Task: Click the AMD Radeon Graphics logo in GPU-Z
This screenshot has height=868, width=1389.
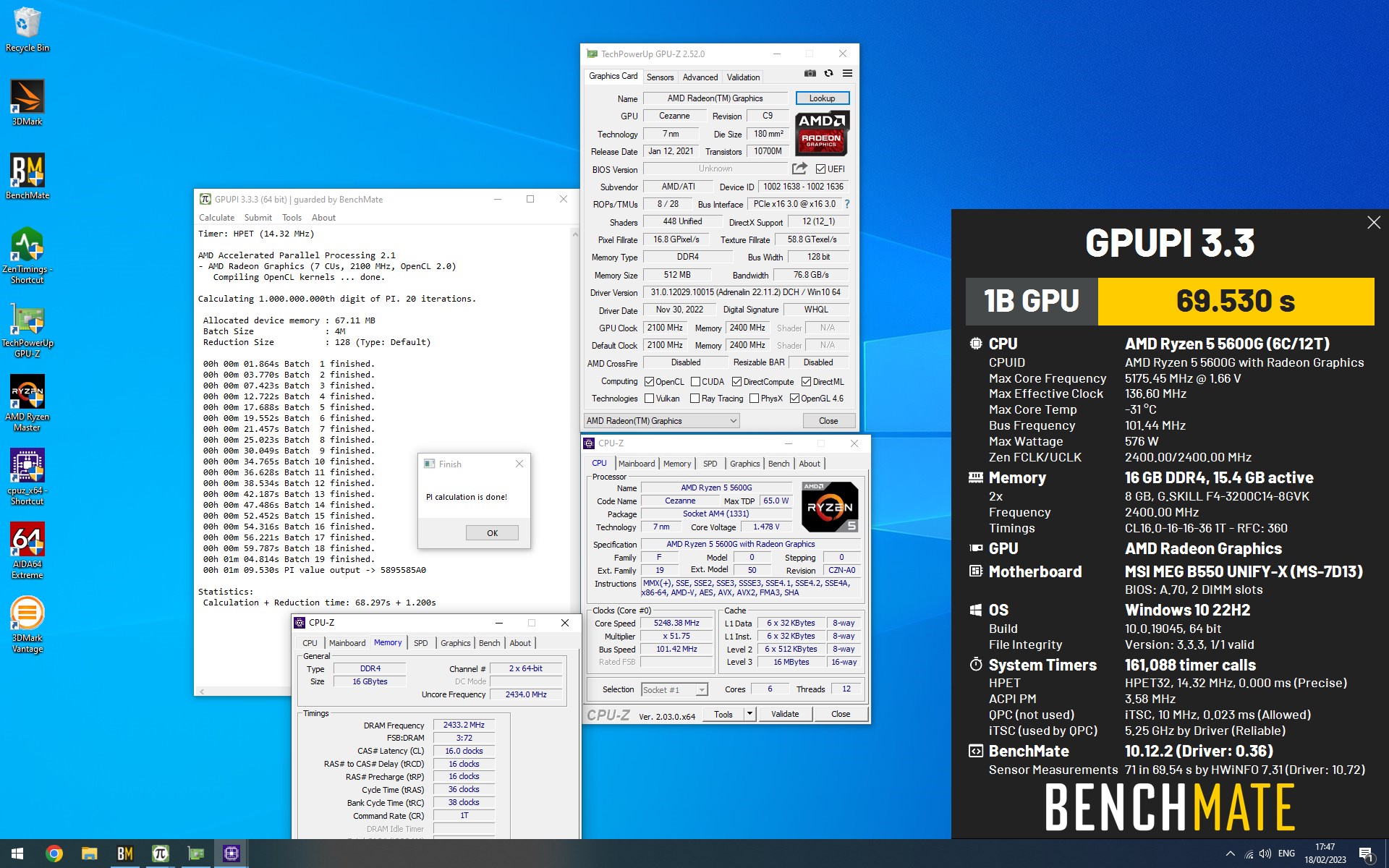Action: click(x=822, y=133)
